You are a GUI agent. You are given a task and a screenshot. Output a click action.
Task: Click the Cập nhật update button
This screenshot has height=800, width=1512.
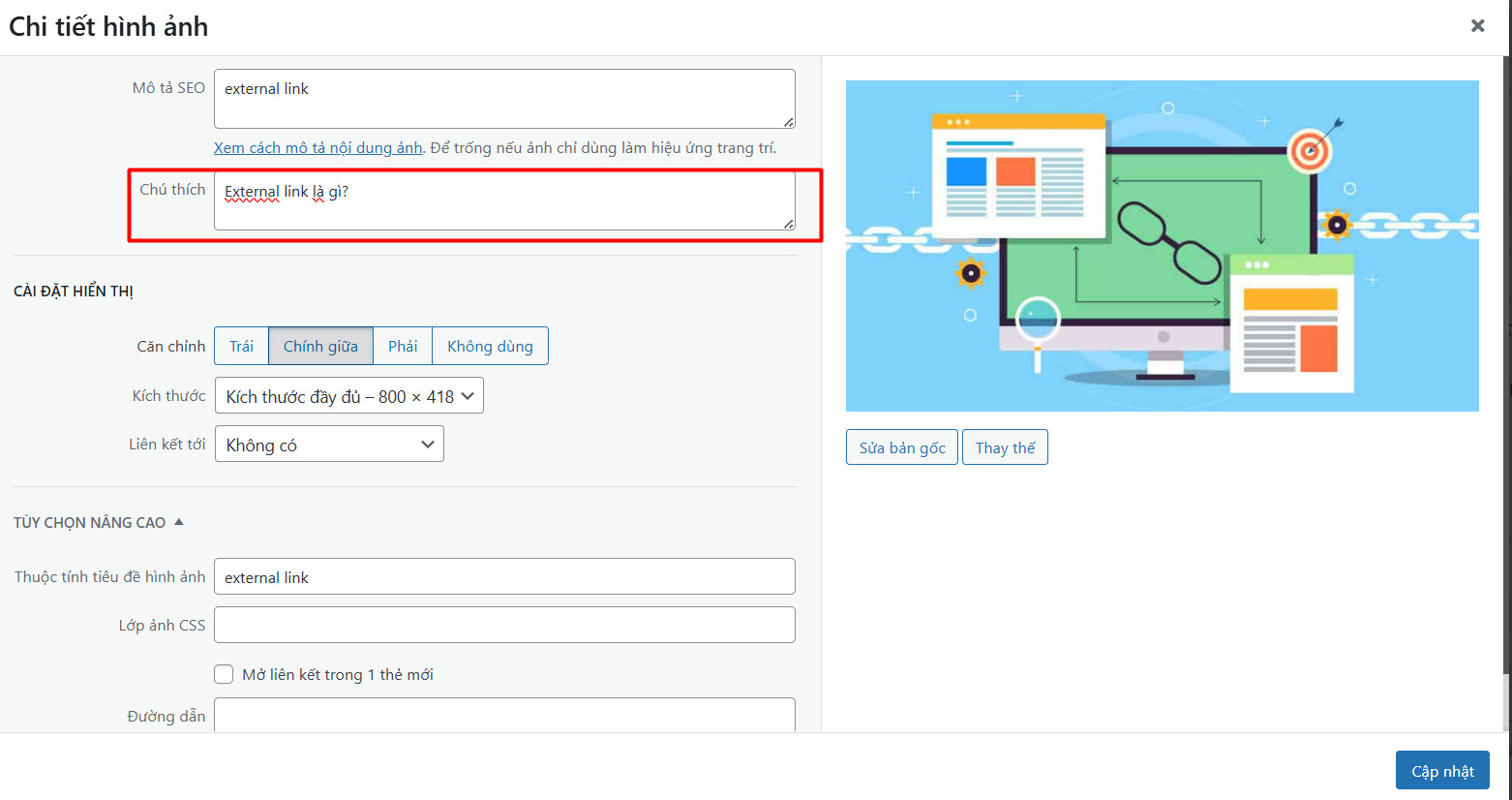click(x=1442, y=771)
